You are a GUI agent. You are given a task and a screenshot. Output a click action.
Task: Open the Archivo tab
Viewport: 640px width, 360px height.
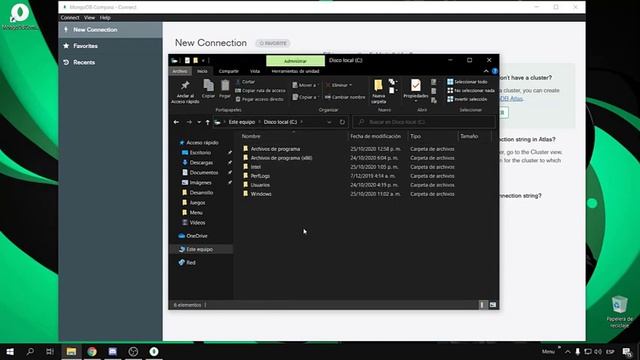180,71
